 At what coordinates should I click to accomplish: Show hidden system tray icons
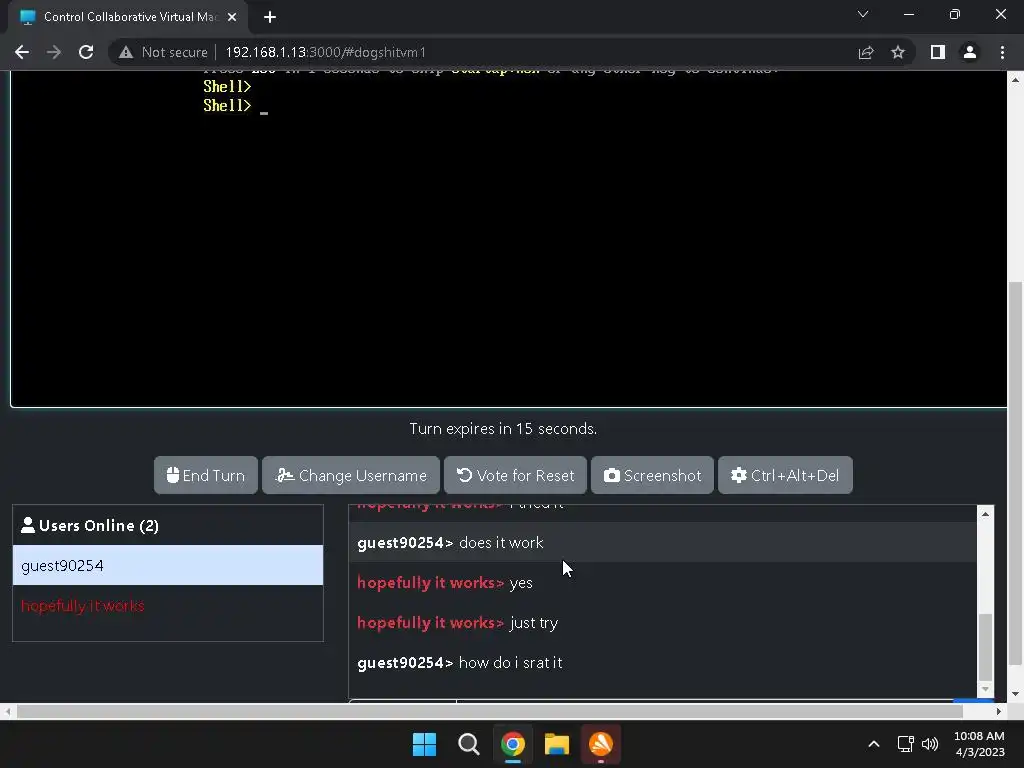pyautogui.click(x=874, y=744)
